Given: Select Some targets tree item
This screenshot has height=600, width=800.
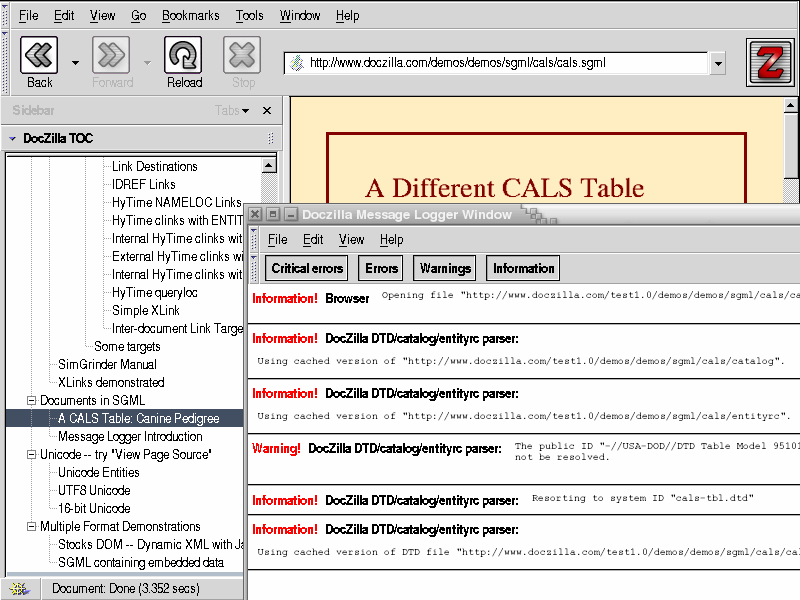Looking at the screenshot, I should click(127, 346).
